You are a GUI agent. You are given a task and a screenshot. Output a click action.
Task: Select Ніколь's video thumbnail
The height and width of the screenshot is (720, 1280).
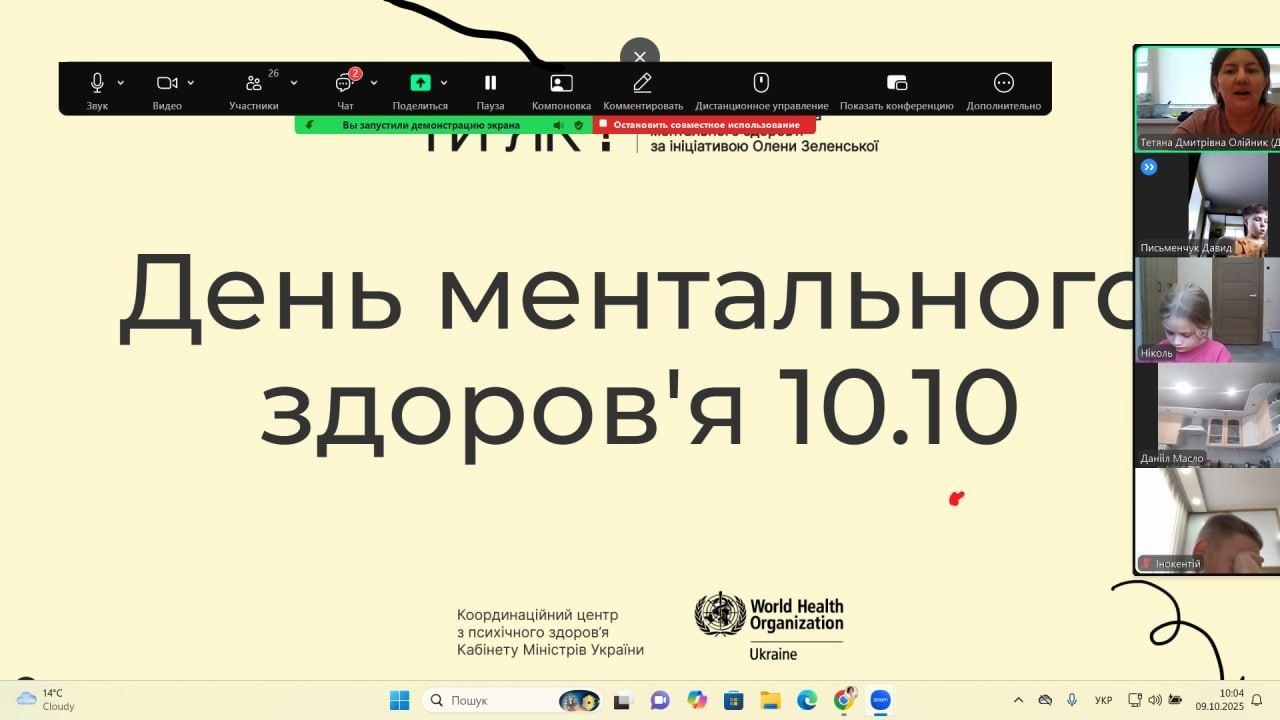click(x=1206, y=310)
